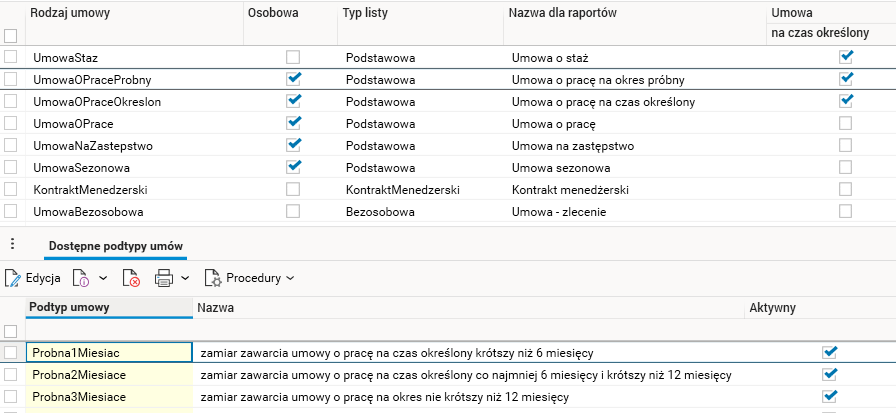Sort by the Podtyp umowy column header
896x413 pixels.
click(x=70, y=307)
